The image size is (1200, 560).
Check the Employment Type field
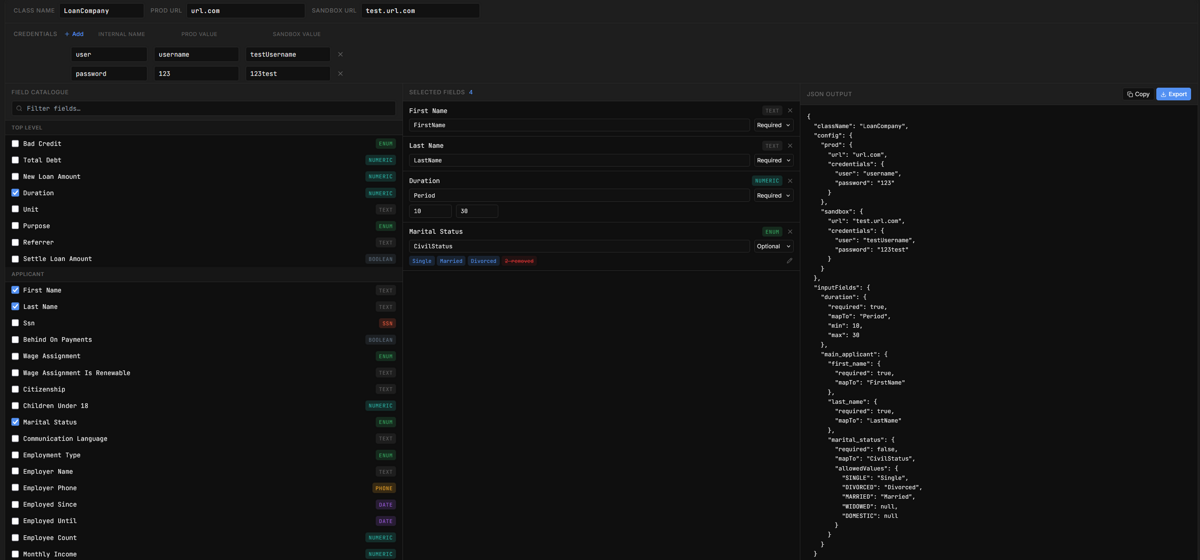click(x=15, y=455)
